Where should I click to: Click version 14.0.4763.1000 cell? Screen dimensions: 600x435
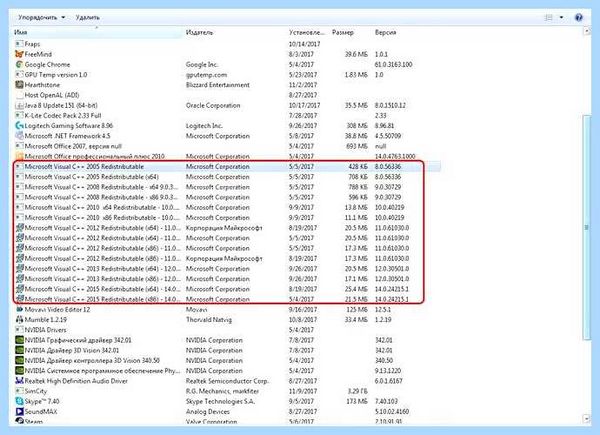click(x=395, y=156)
